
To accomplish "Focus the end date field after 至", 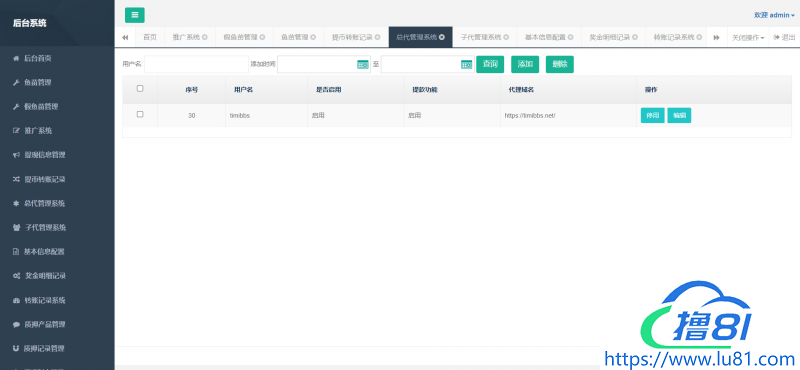I will (428, 64).
